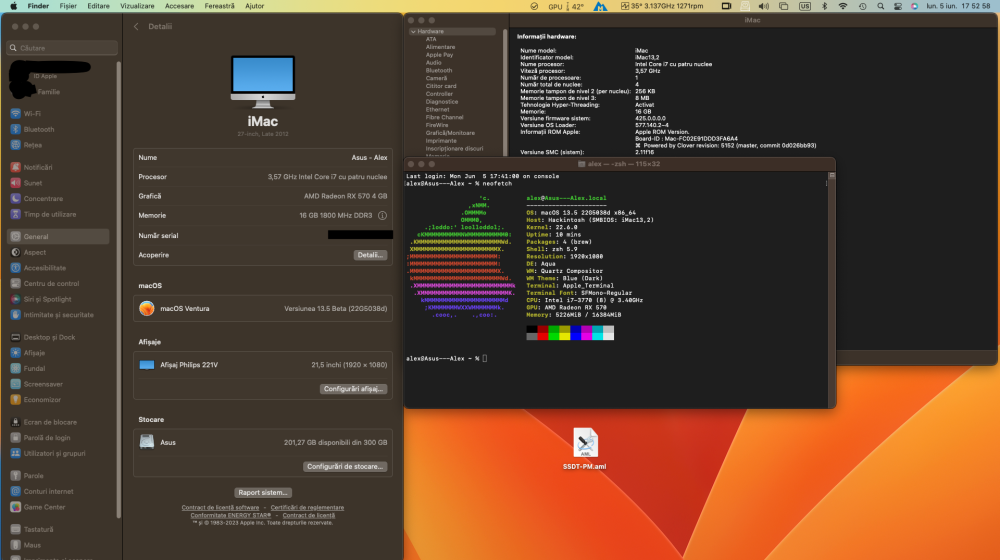Screen dimensions: 1000x560
Task: Open Control Center in menu bar
Action: (x=897, y=6)
